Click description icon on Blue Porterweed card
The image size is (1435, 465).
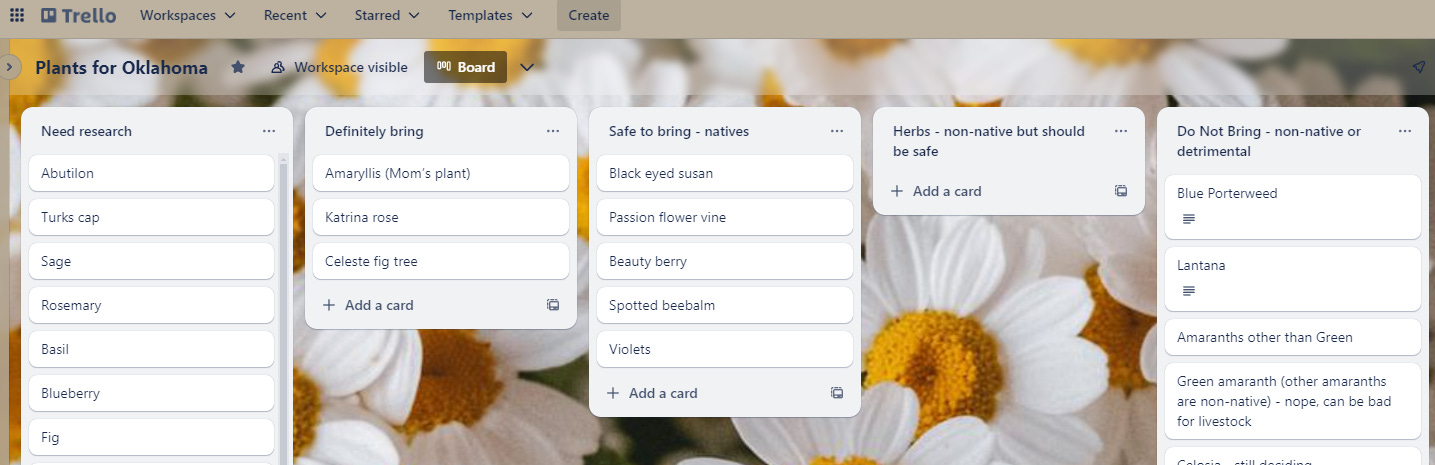(1189, 219)
